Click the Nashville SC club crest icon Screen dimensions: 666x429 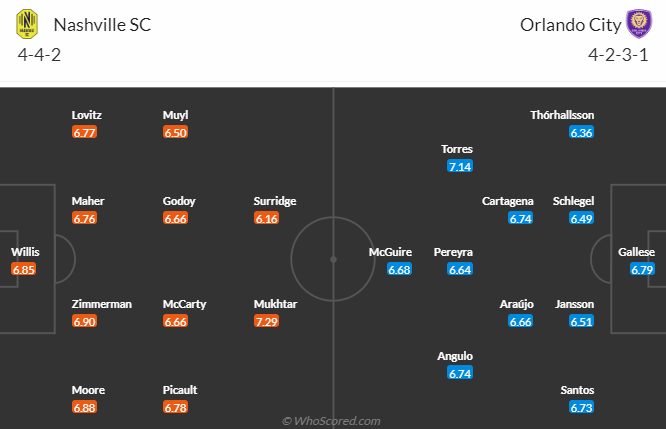pyautogui.click(x=27, y=24)
